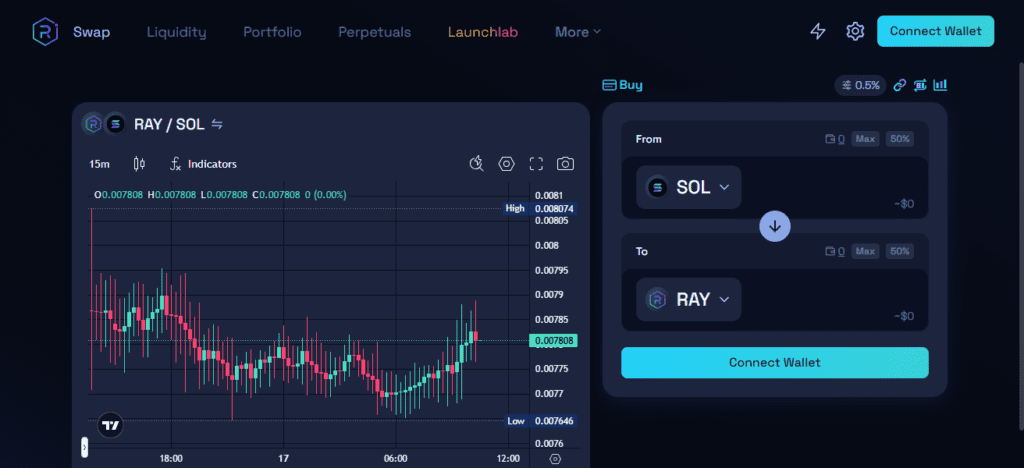Toggle the chart view icon
The height and width of the screenshot is (468, 1024).
(940, 85)
